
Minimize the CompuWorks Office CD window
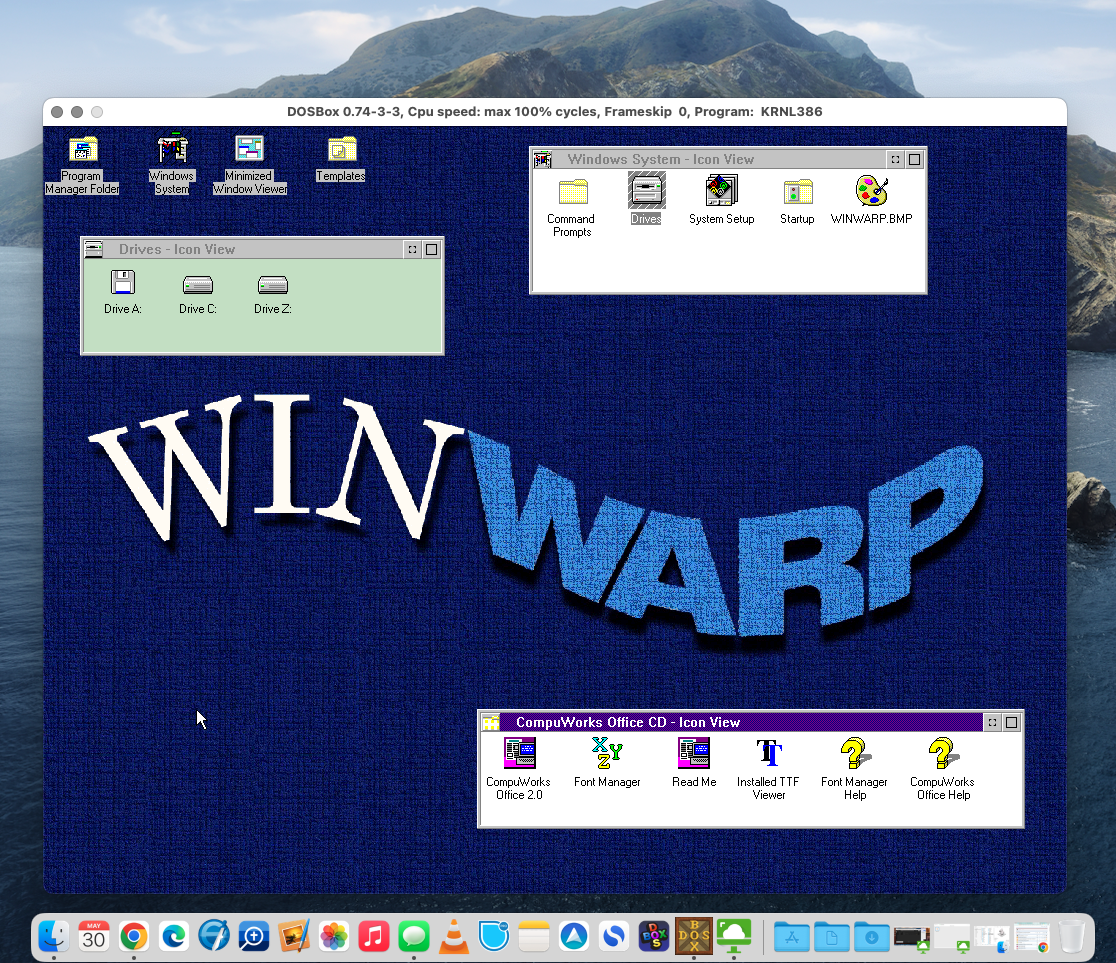pos(992,722)
